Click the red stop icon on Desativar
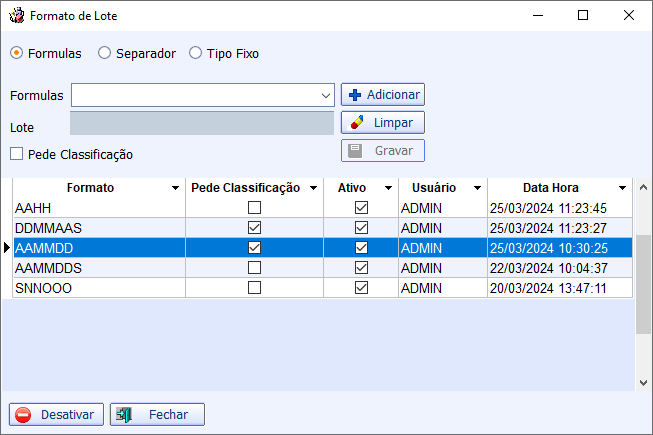The image size is (653, 435). (23, 414)
